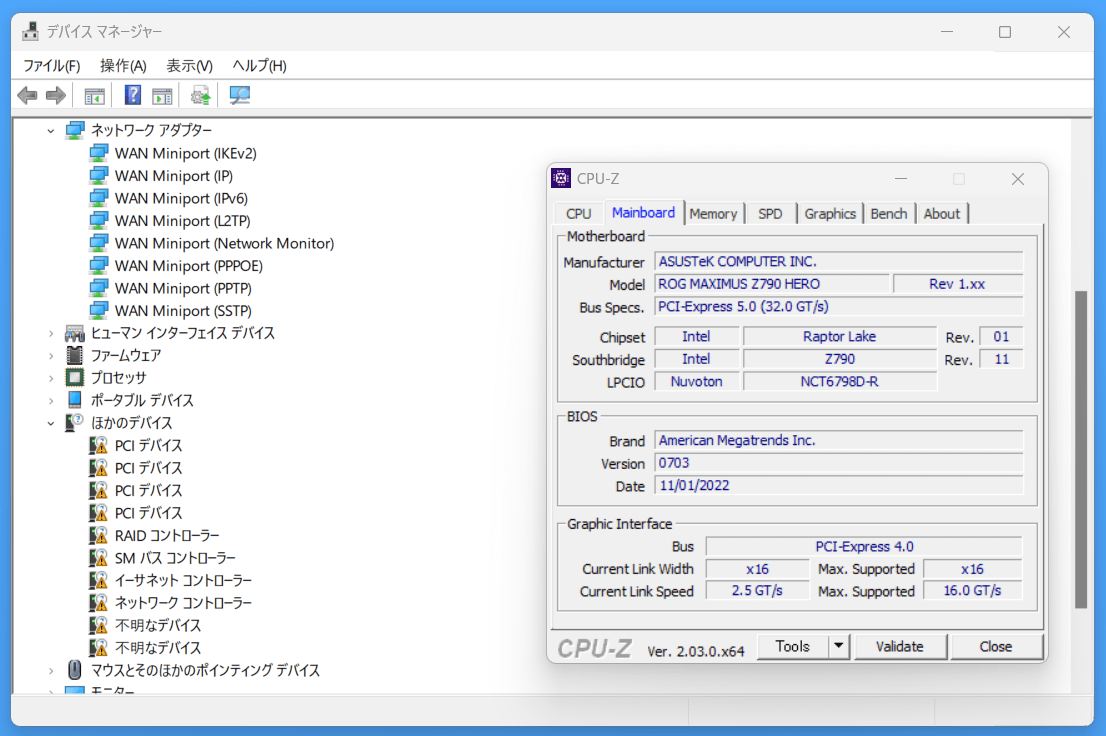Click the update driver toolbar icon

(x=200, y=95)
